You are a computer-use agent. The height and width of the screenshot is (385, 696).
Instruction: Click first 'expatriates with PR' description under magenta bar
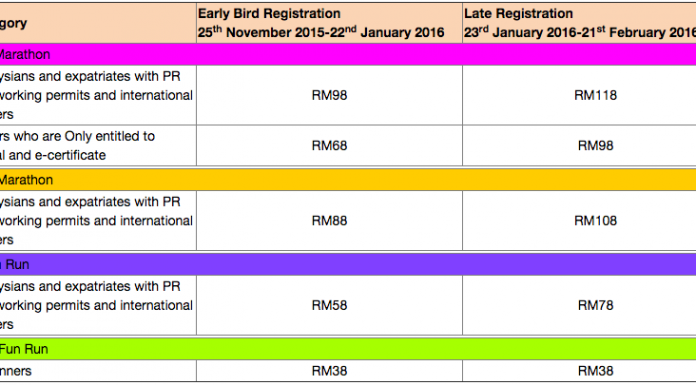coord(98,95)
